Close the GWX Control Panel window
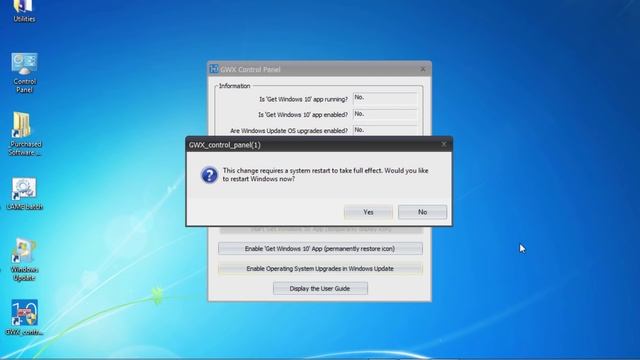This screenshot has height=360, width=640. click(423, 69)
